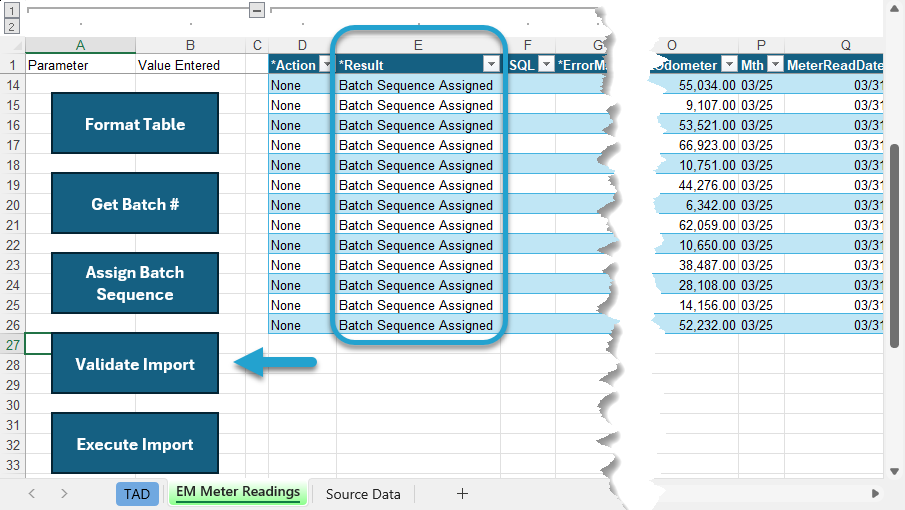Select column P header

(x=761, y=45)
